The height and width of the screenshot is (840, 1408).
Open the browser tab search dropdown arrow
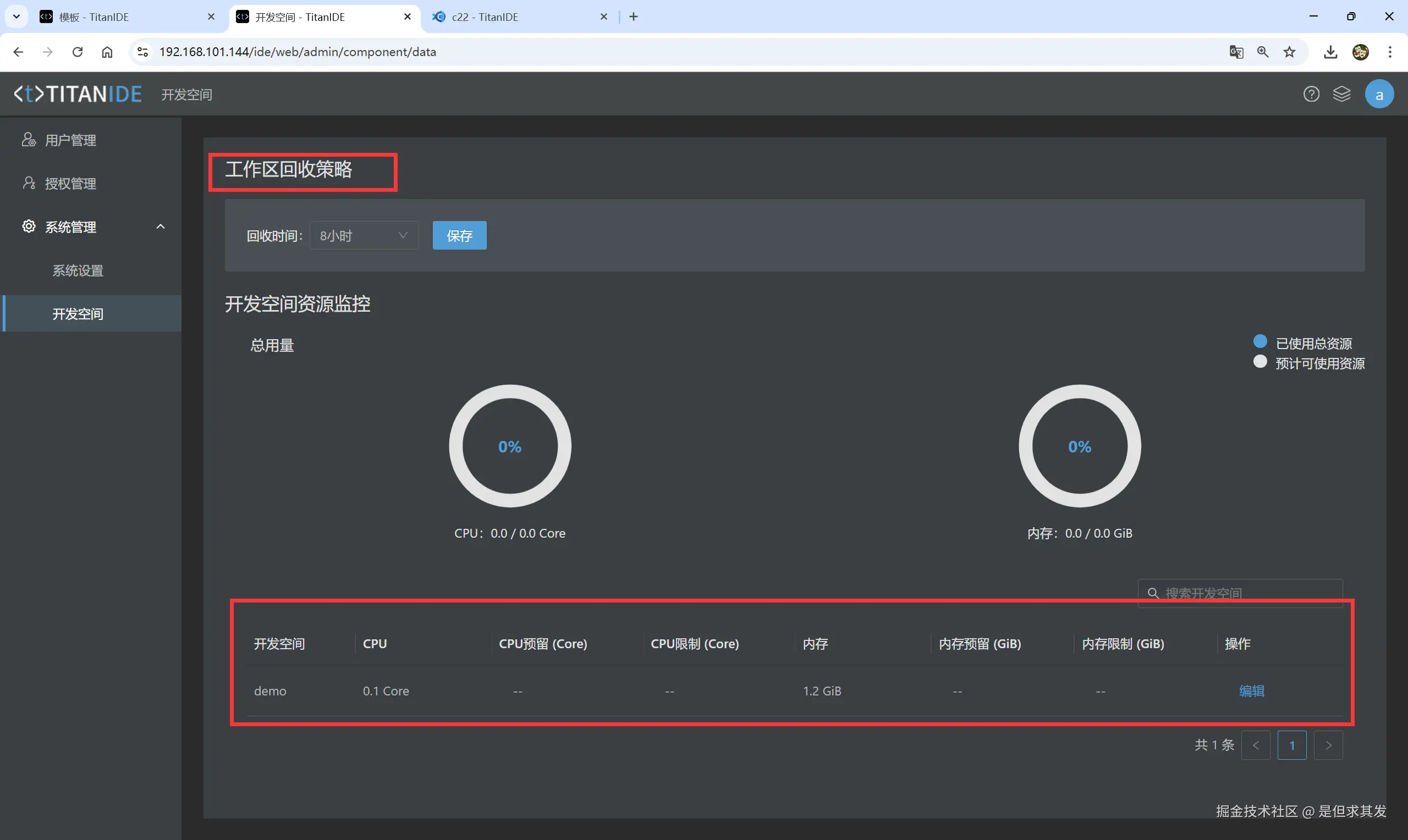pyautogui.click(x=16, y=16)
